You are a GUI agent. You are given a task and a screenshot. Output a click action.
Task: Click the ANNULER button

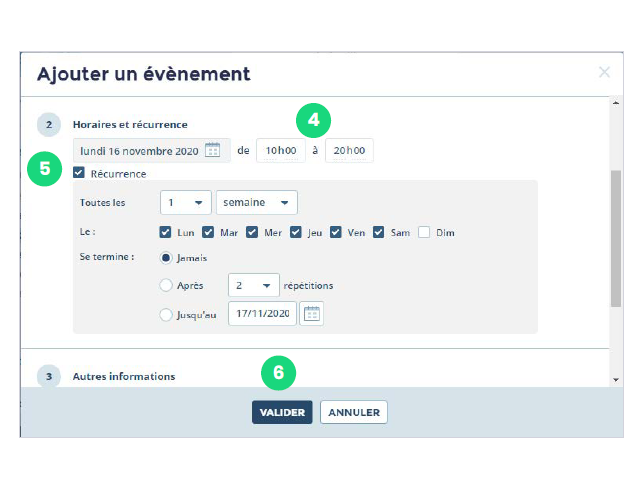pyautogui.click(x=353, y=412)
